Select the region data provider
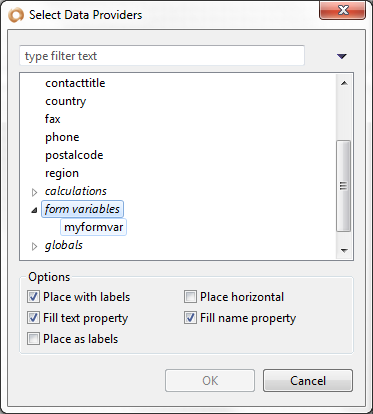The width and height of the screenshot is (373, 414). tap(62, 173)
